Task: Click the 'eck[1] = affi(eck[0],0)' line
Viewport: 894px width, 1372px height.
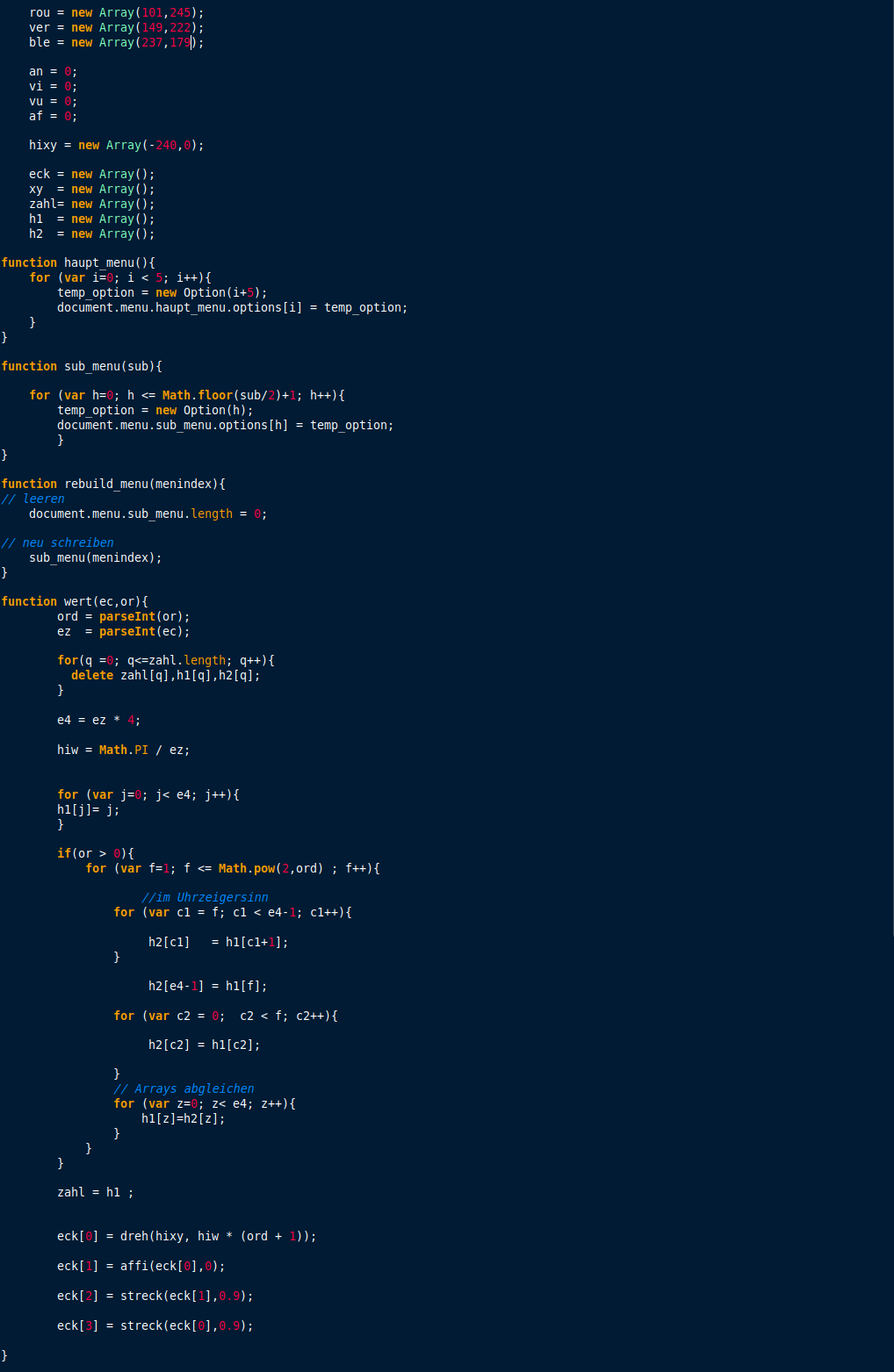Action: point(141,1266)
